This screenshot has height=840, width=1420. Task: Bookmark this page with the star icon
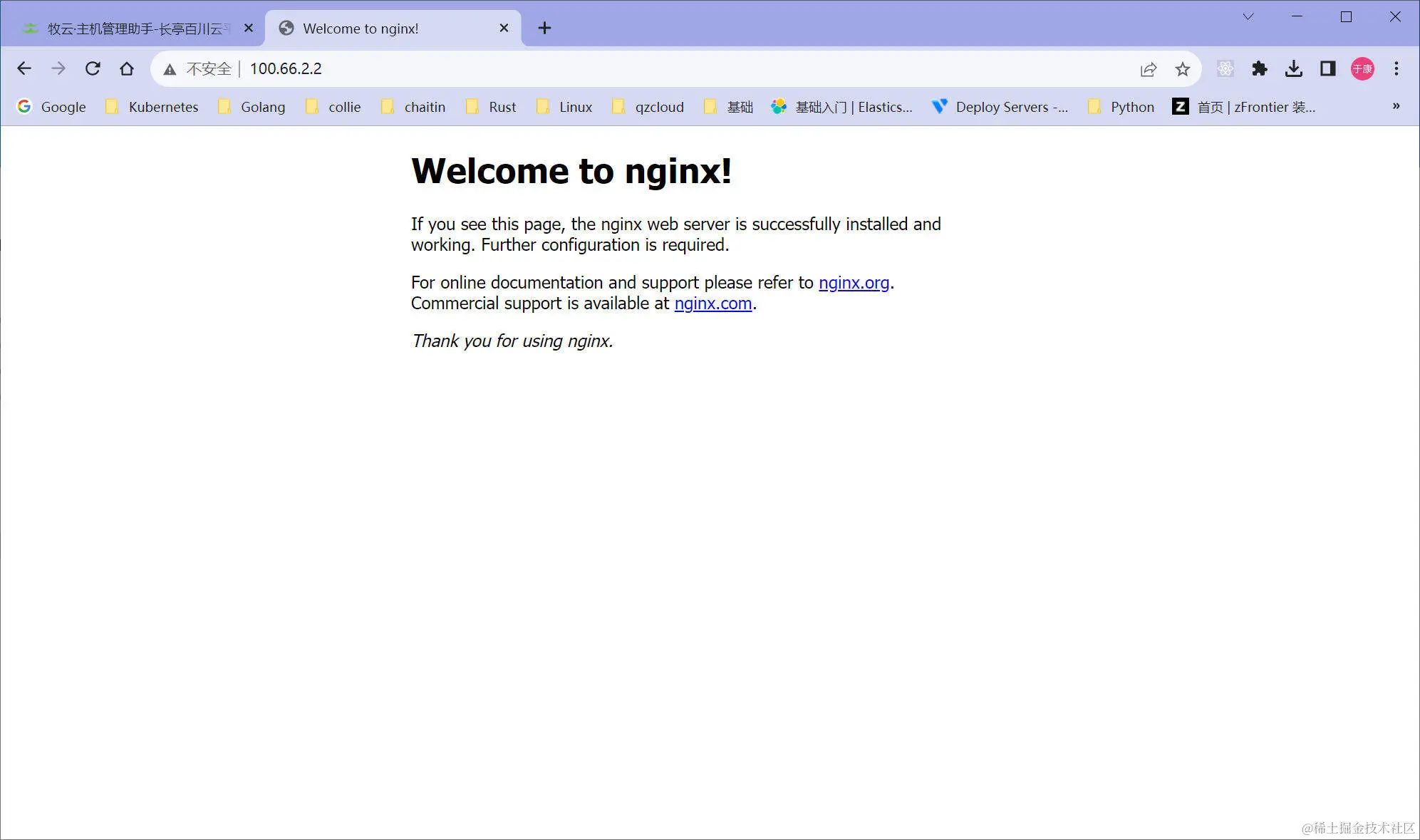[x=1183, y=69]
